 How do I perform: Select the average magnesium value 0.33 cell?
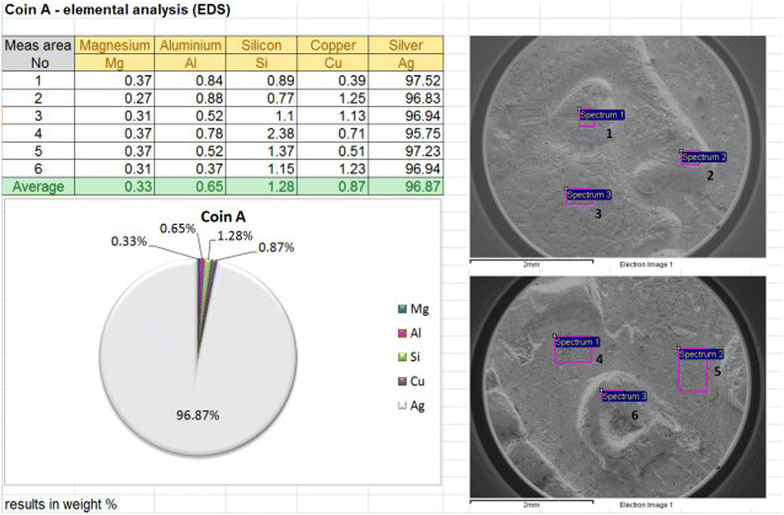(114, 186)
